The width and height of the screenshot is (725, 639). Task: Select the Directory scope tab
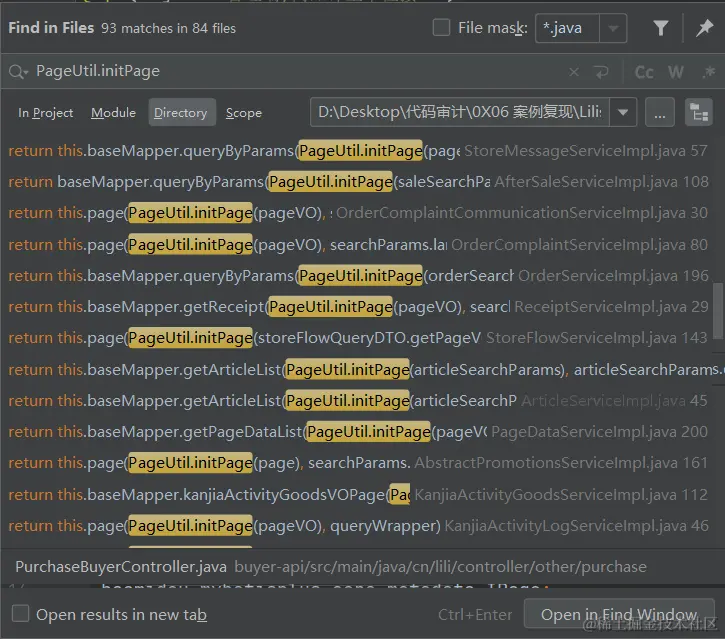pyautogui.click(x=181, y=112)
